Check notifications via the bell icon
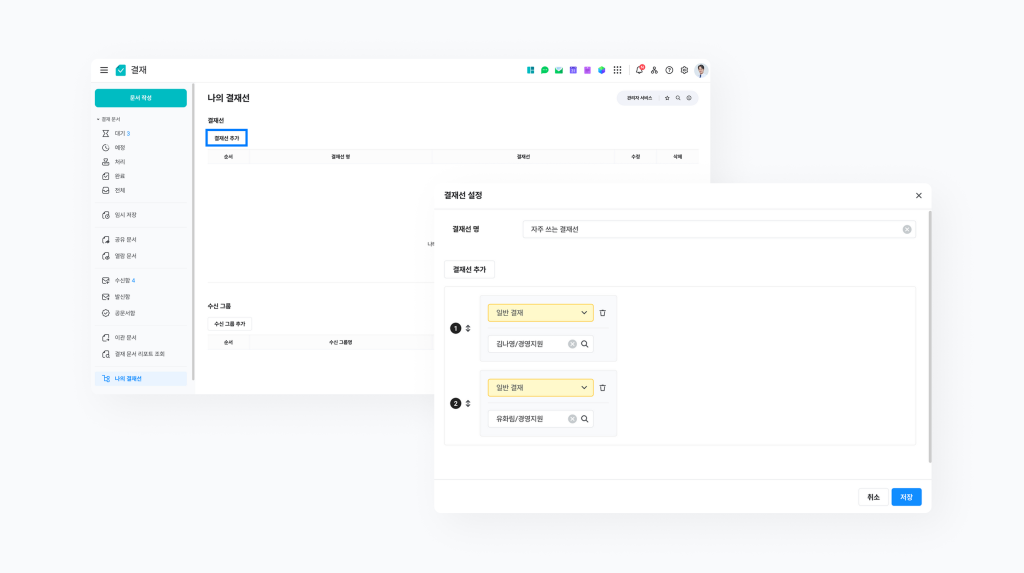1024x573 pixels. click(639, 70)
